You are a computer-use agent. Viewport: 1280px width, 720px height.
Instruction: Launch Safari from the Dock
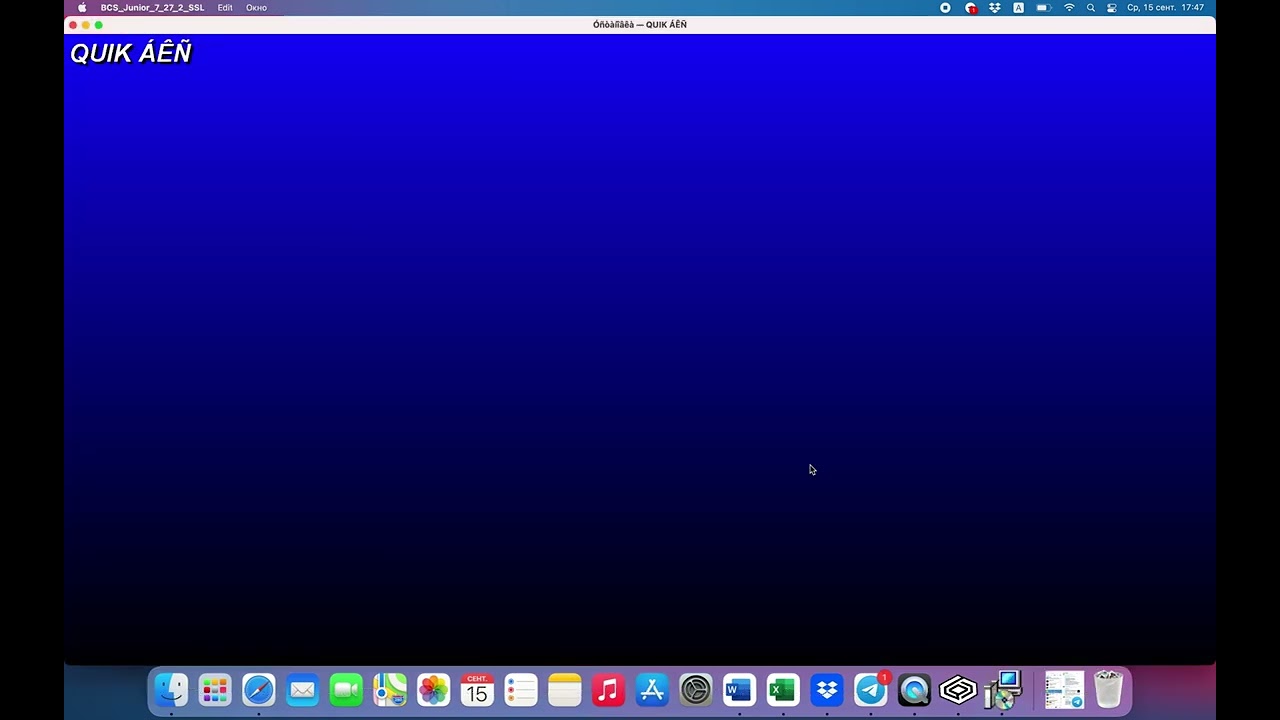(259, 690)
